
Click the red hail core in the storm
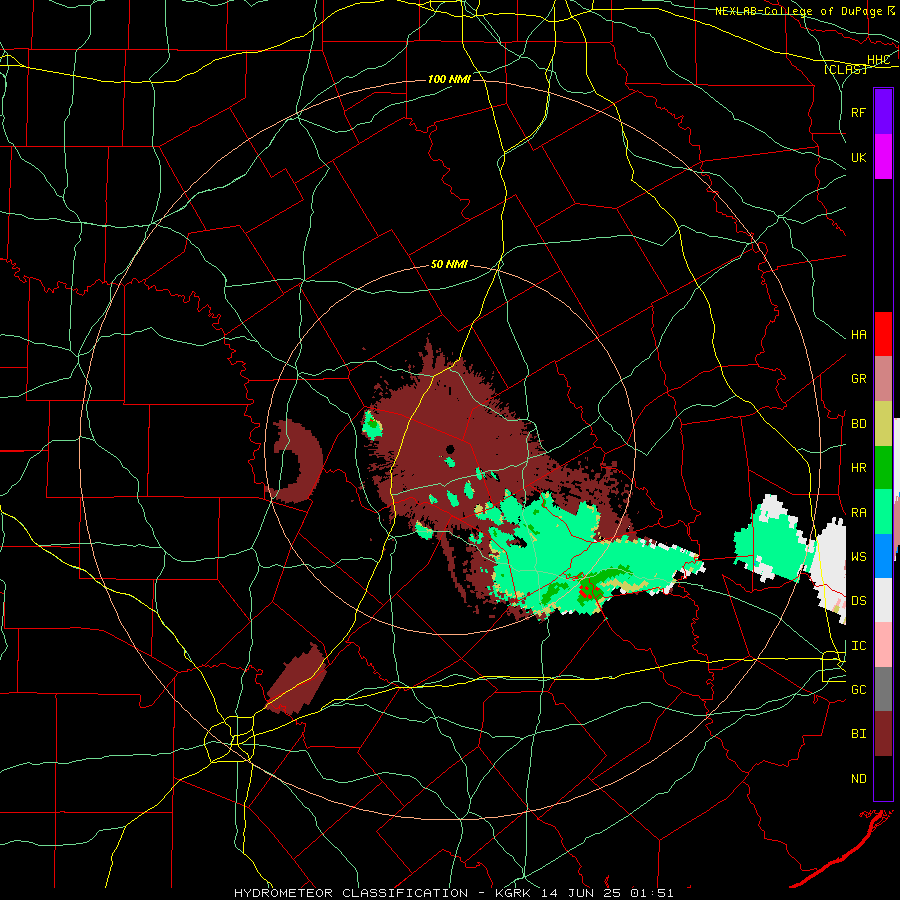point(587,590)
